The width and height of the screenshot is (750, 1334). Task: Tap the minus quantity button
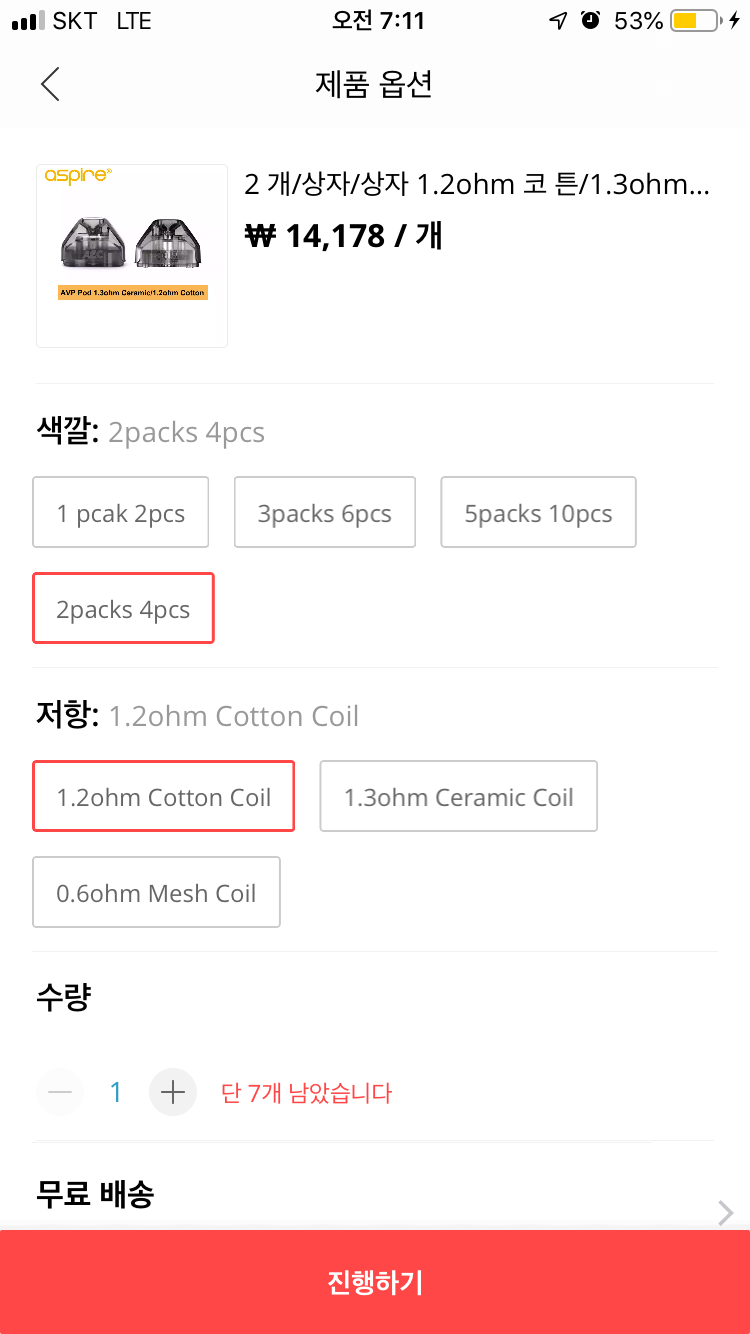pyautogui.click(x=60, y=1092)
